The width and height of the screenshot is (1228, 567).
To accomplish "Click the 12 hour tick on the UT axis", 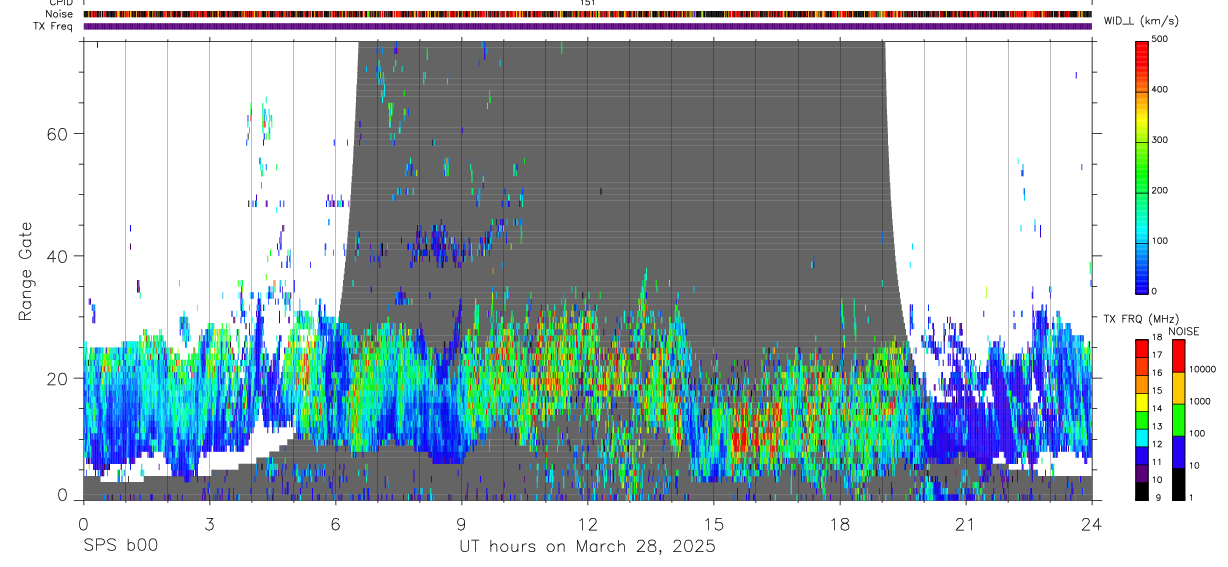I will click(587, 523).
